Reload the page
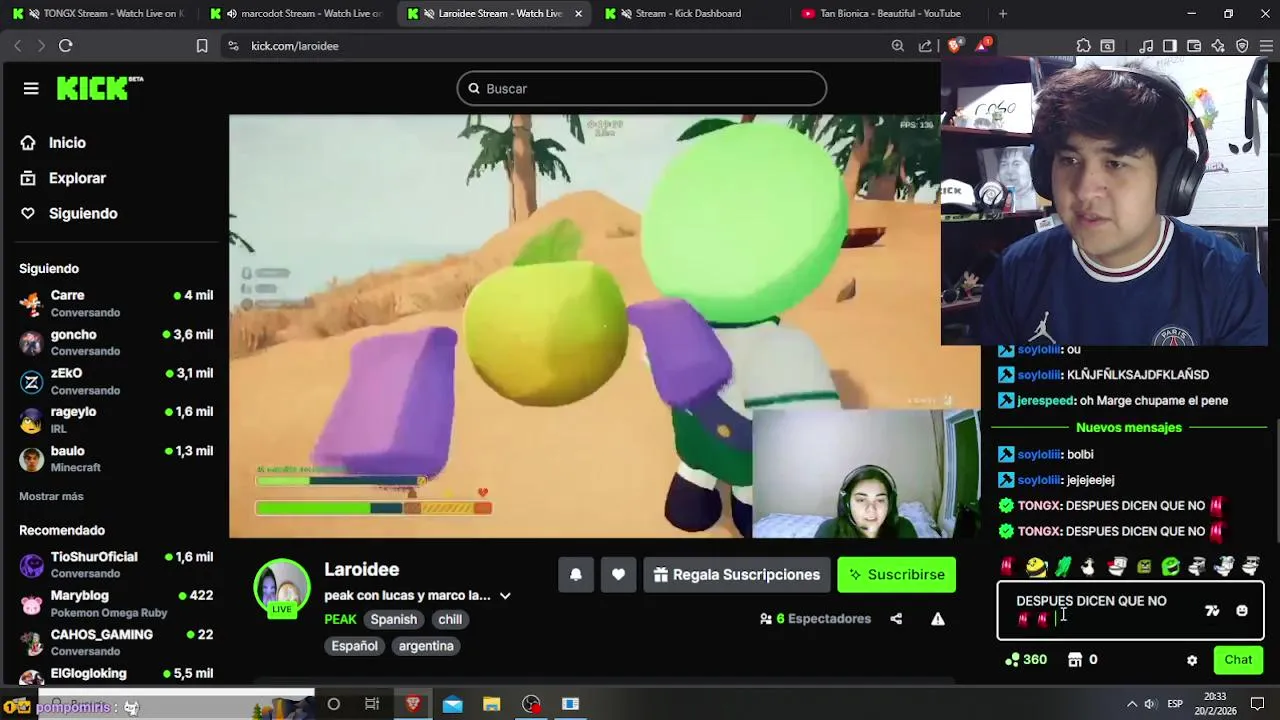 click(66, 46)
